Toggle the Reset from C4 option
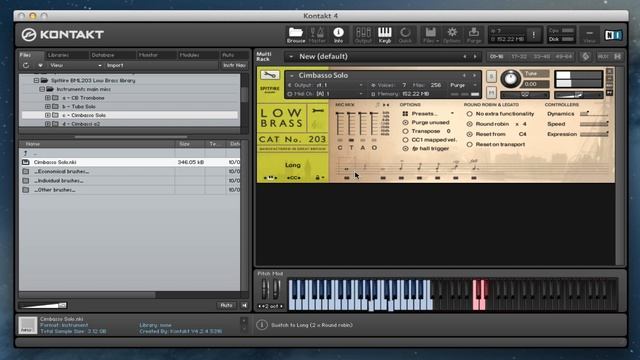640x360 pixels. [x=469, y=134]
